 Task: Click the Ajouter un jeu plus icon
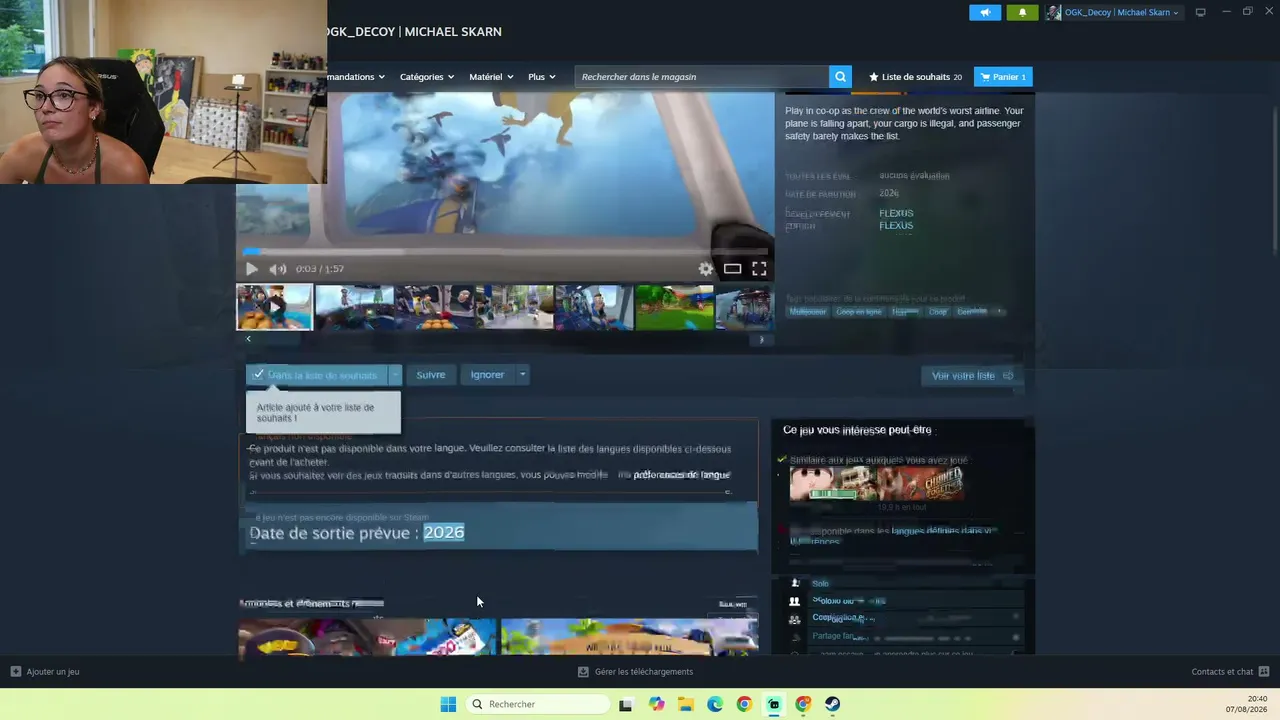pos(15,672)
